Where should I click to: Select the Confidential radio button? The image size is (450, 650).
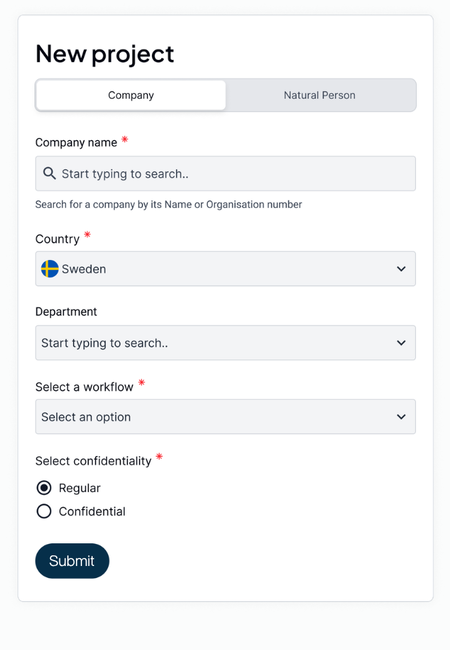tap(44, 512)
